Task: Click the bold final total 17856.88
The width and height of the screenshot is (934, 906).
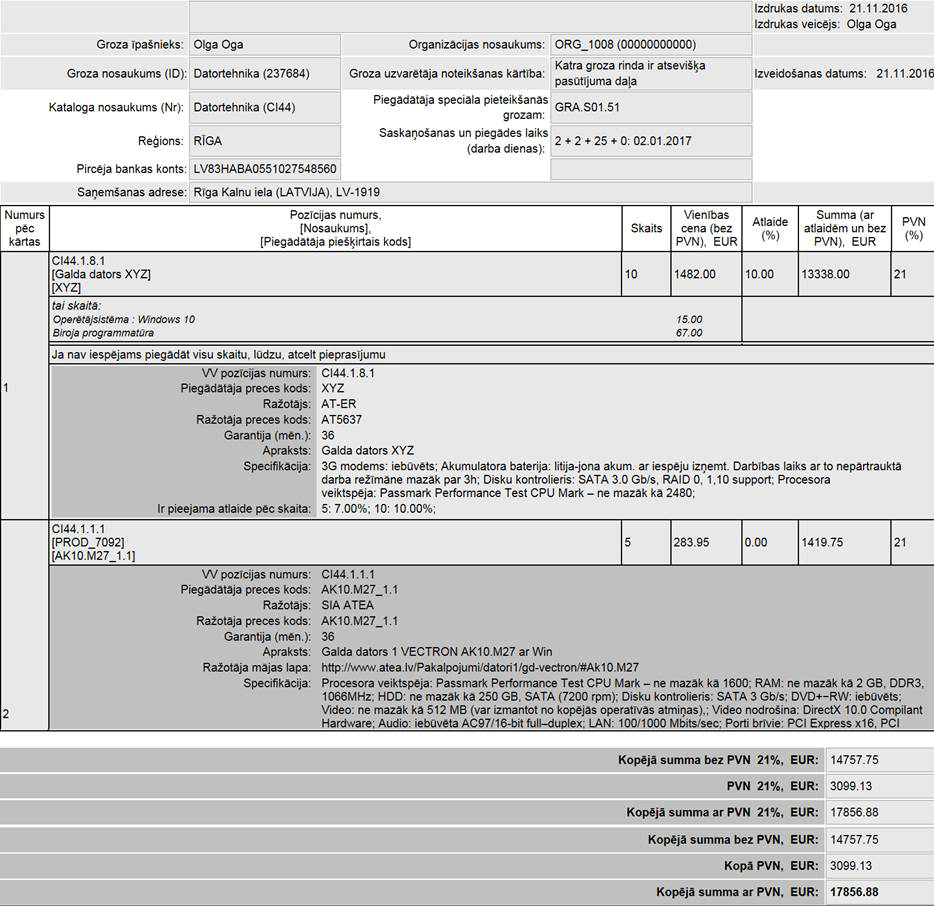Action: (x=854, y=892)
